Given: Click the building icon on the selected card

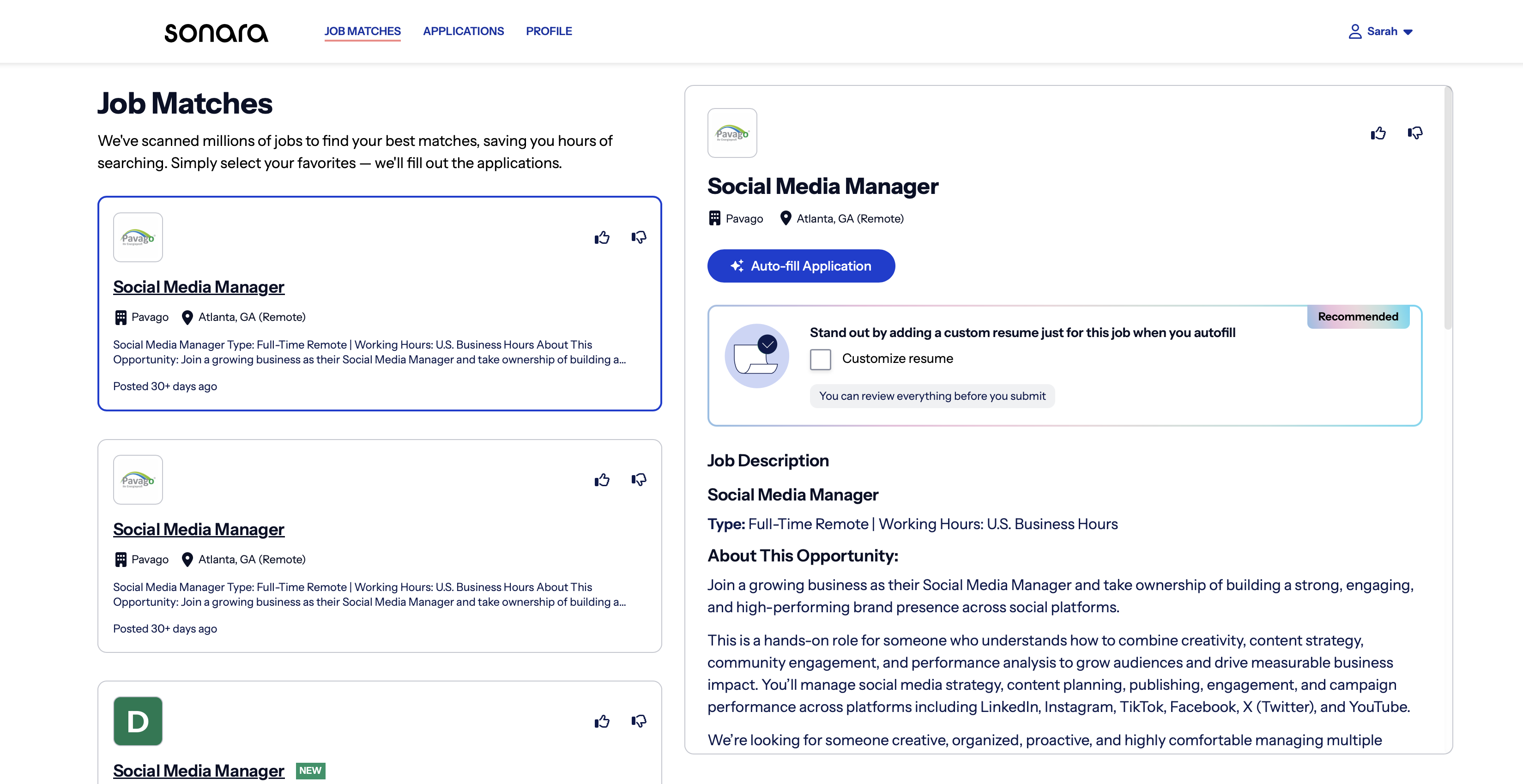Looking at the screenshot, I should (121, 318).
